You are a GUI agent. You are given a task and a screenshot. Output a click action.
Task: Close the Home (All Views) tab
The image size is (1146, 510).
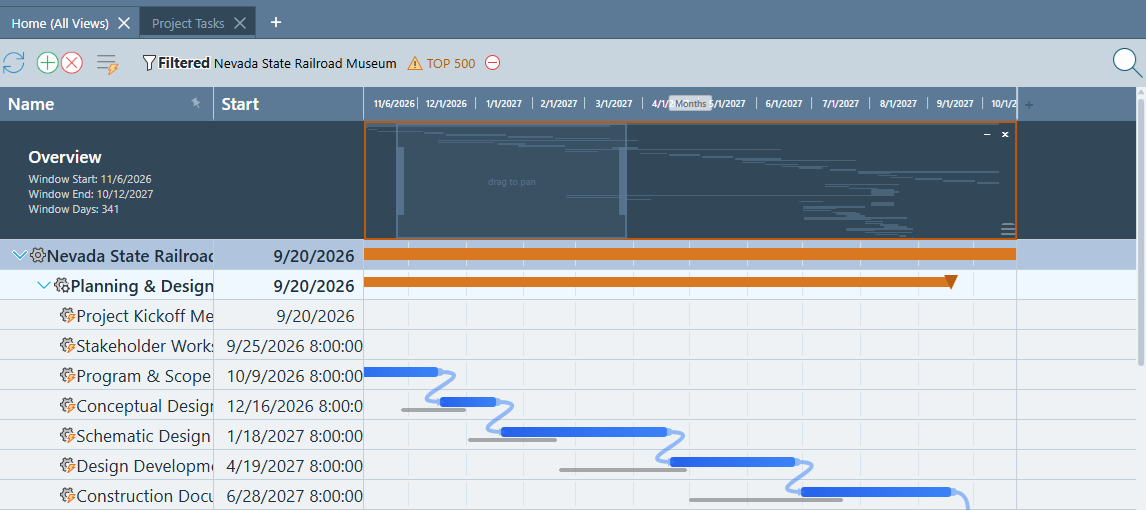coord(124,23)
